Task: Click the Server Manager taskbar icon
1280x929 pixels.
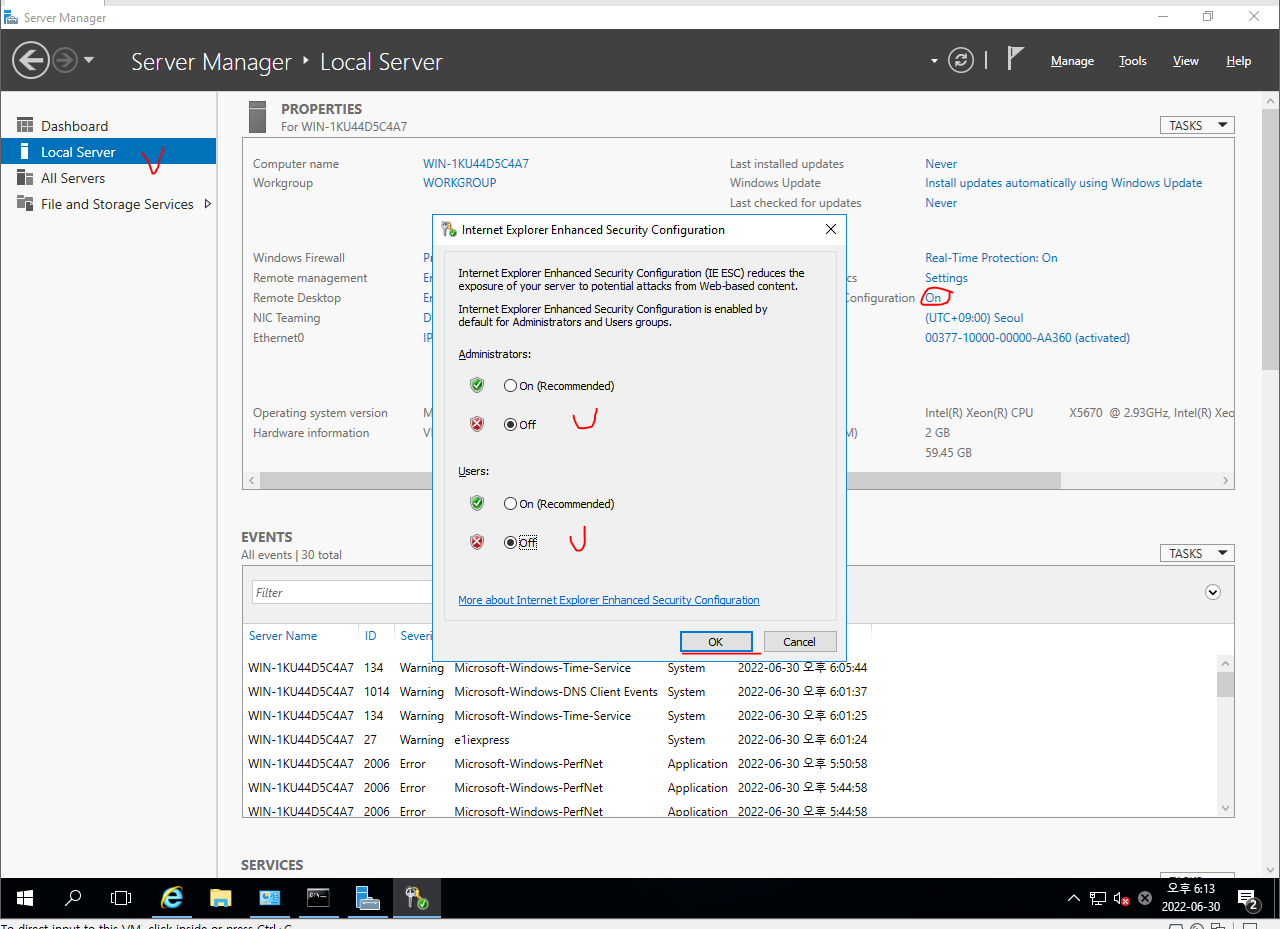Action: pos(367,898)
